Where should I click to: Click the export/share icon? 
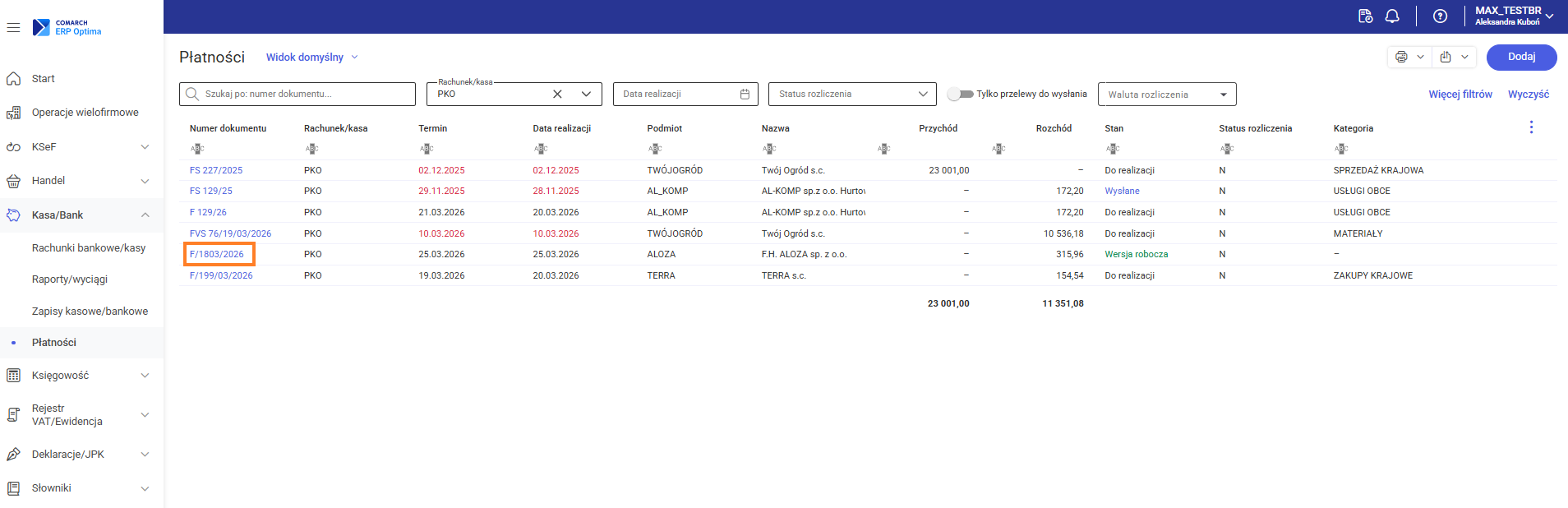coord(1446,57)
